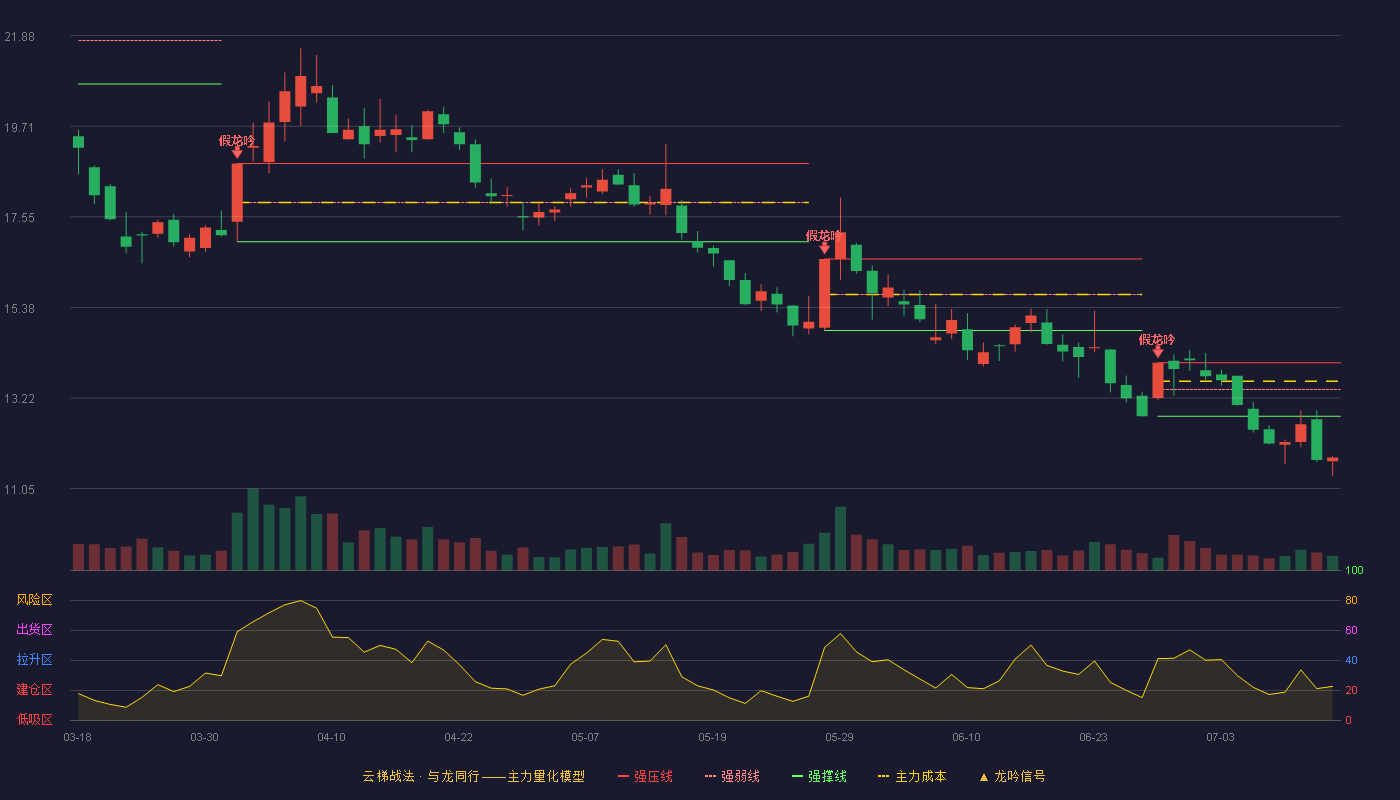This screenshot has width=1400, height=800.
Task: Click the 风险区 zone label
Action: click(x=34, y=600)
